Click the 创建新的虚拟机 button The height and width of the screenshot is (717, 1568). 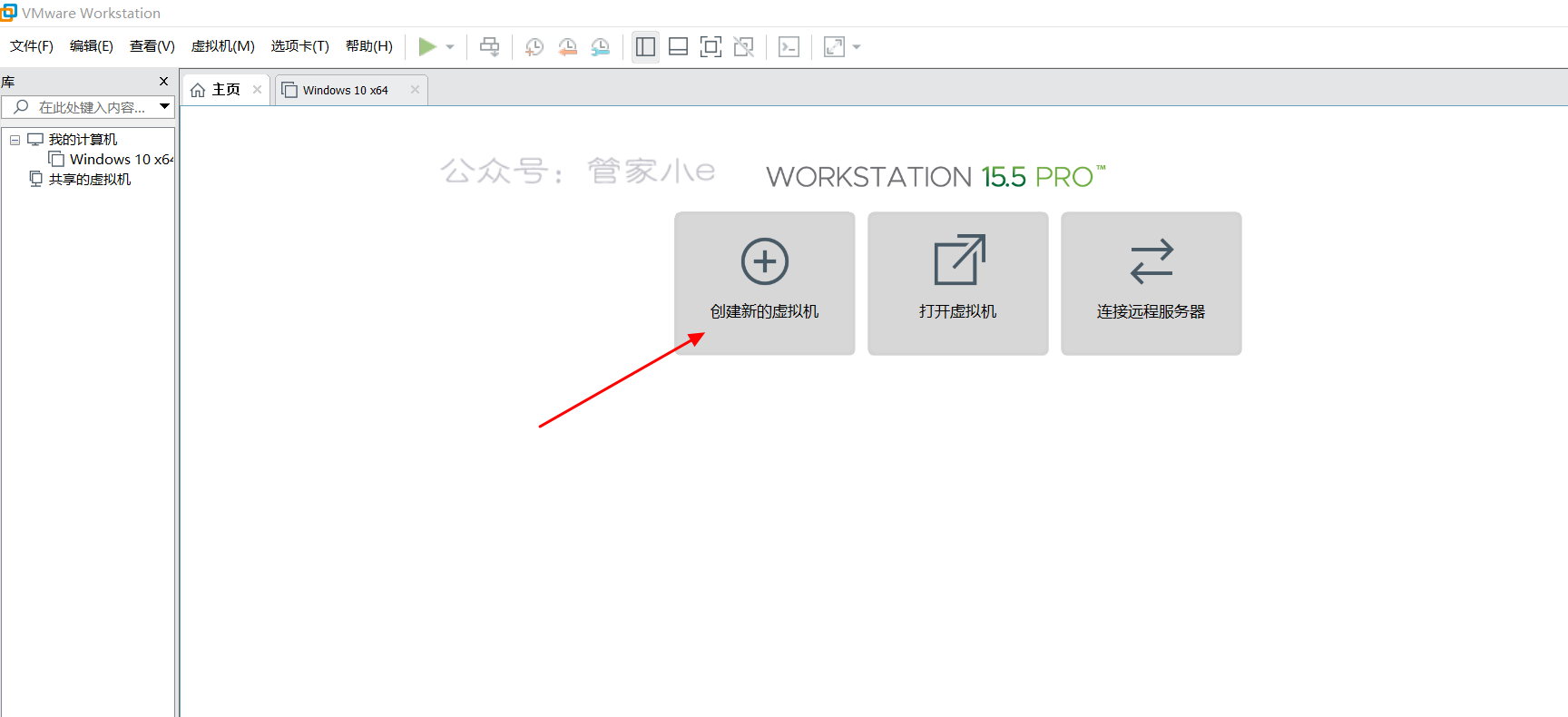click(x=765, y=283)
